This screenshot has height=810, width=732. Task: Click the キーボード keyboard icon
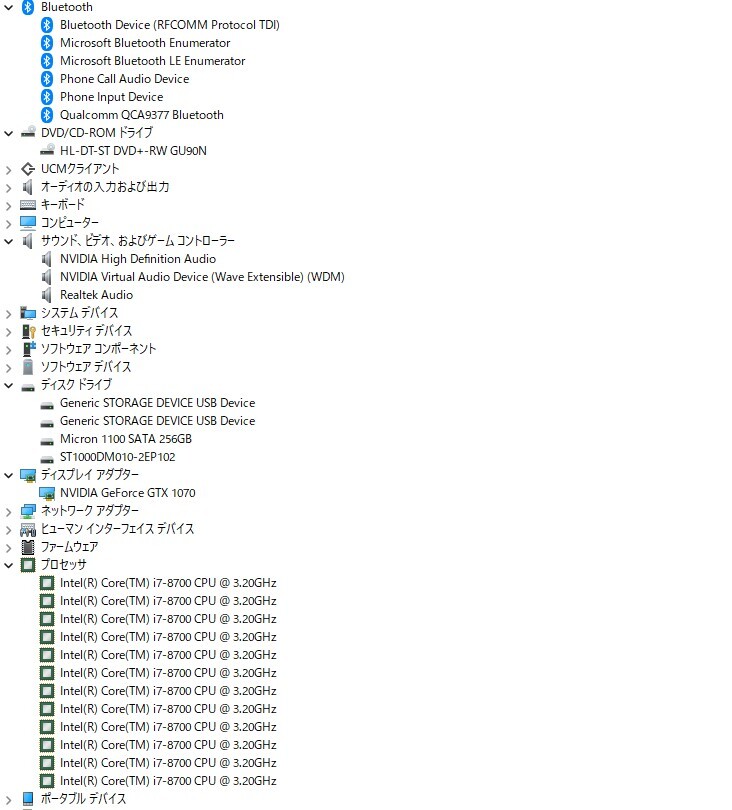(28, 205)
